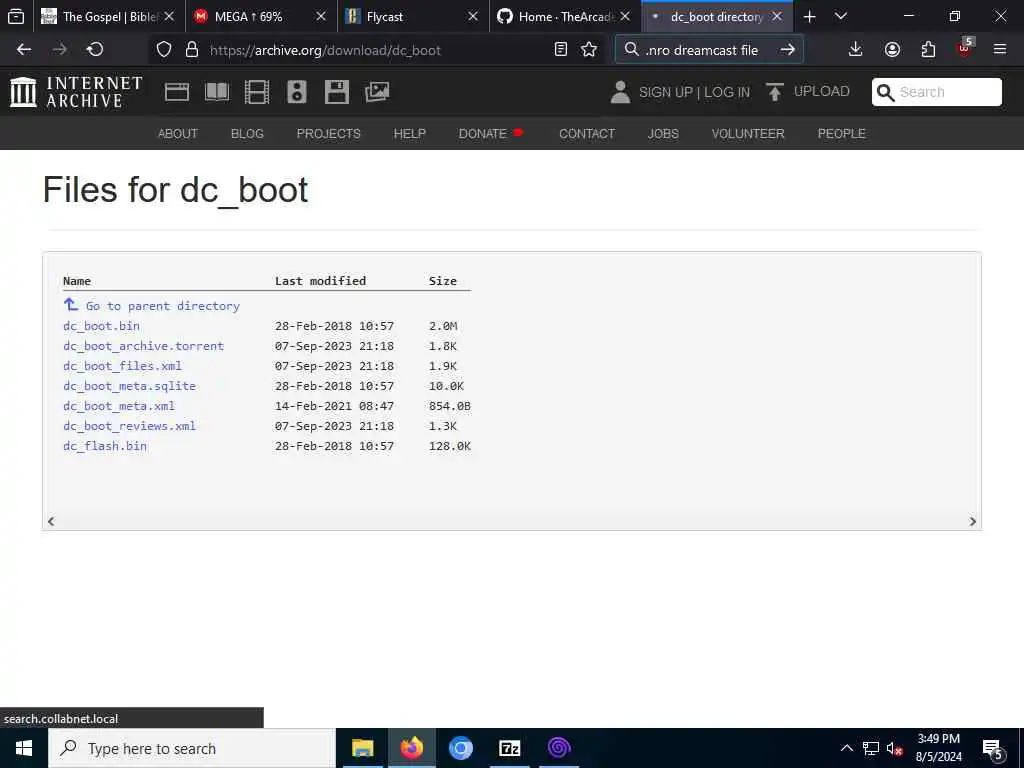This screenshot has width=1024, height=768.
Task: Click SIGN UP link
Action: pyautogui.click(x=666, y=93)
